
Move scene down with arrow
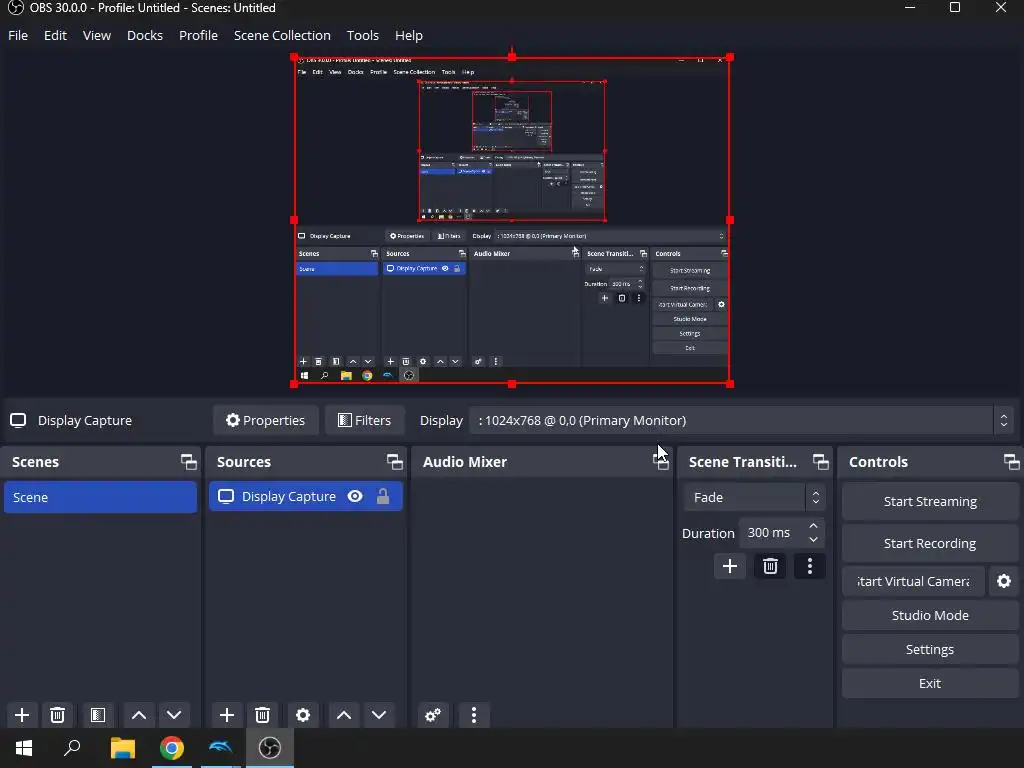pos(174,715)
